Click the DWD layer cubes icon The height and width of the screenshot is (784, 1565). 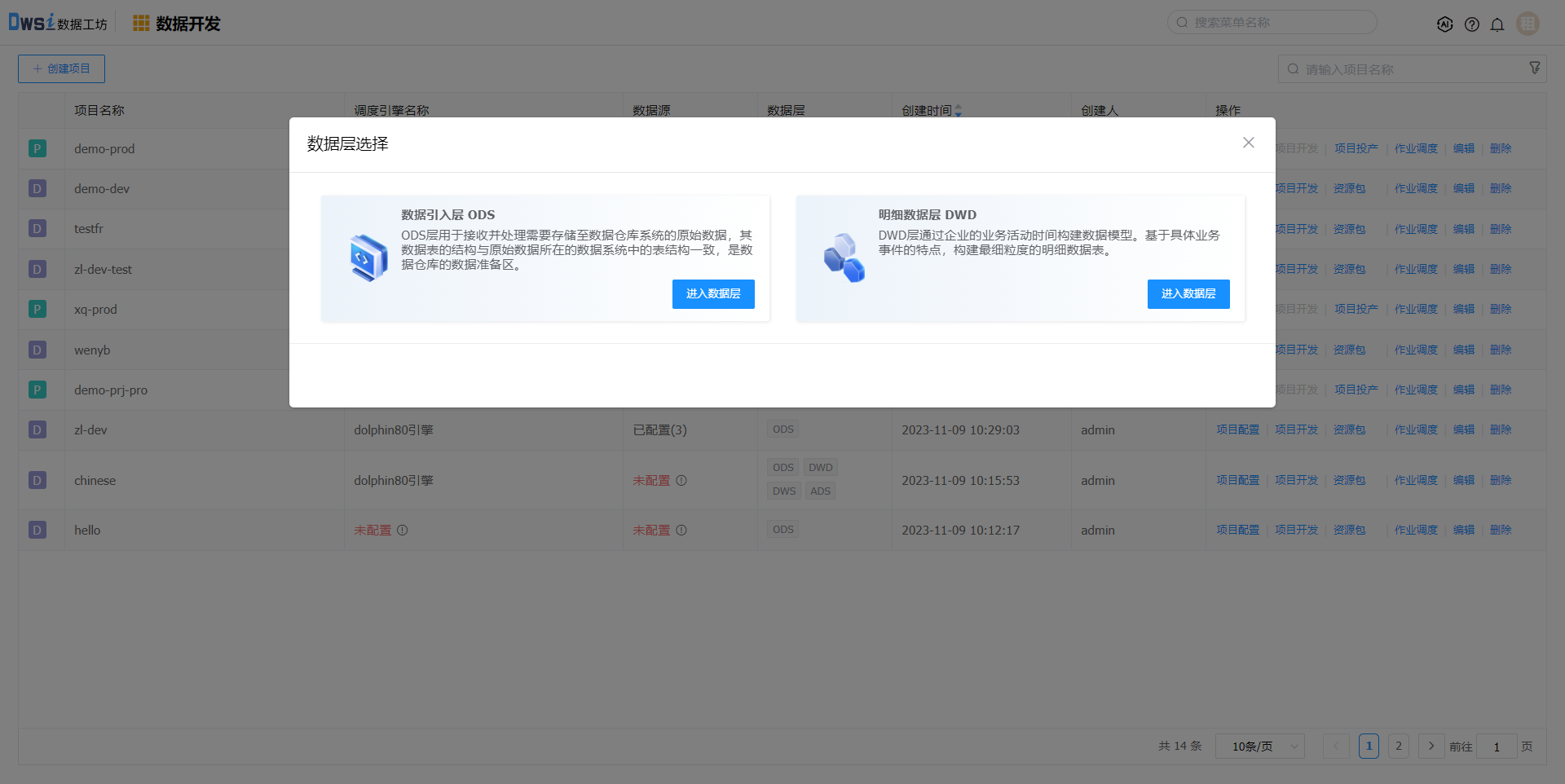coord(844,258)
